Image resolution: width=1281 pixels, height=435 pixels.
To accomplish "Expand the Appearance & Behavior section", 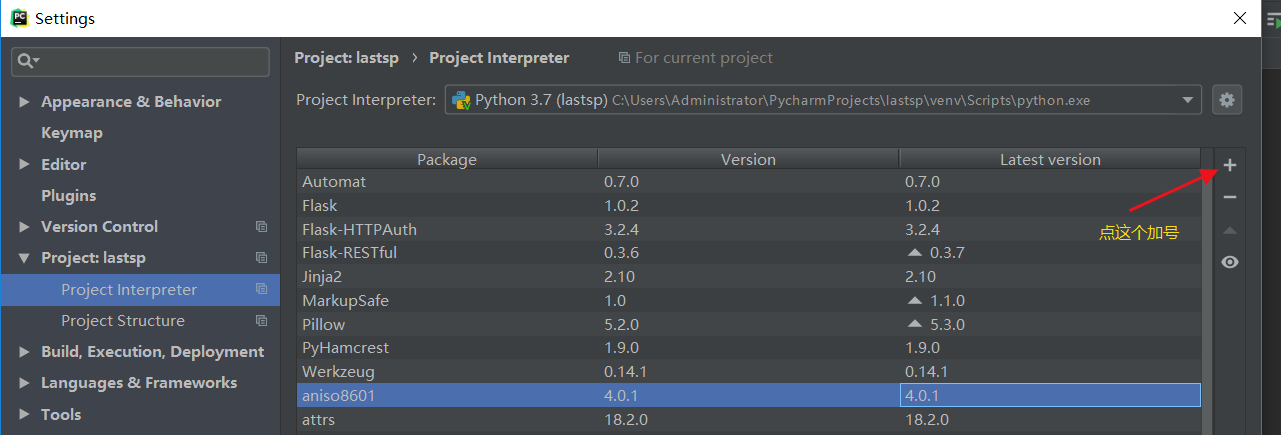I will [x=24, y=102].
